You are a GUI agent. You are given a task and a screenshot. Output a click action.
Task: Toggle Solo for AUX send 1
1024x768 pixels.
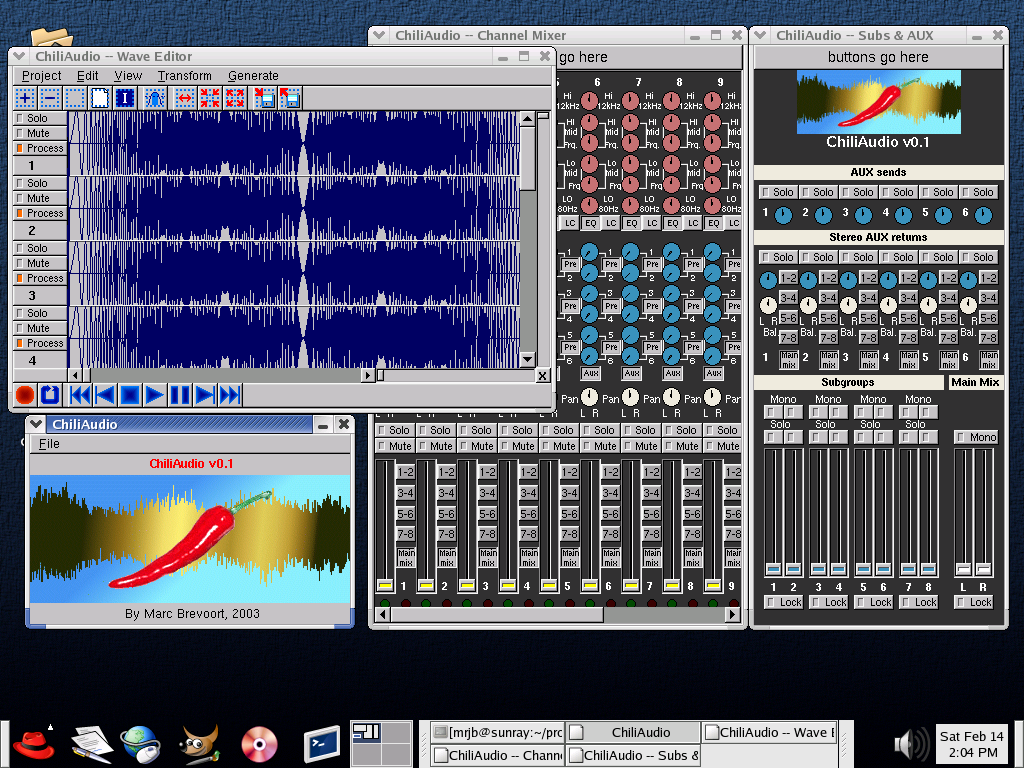(777, 192)
